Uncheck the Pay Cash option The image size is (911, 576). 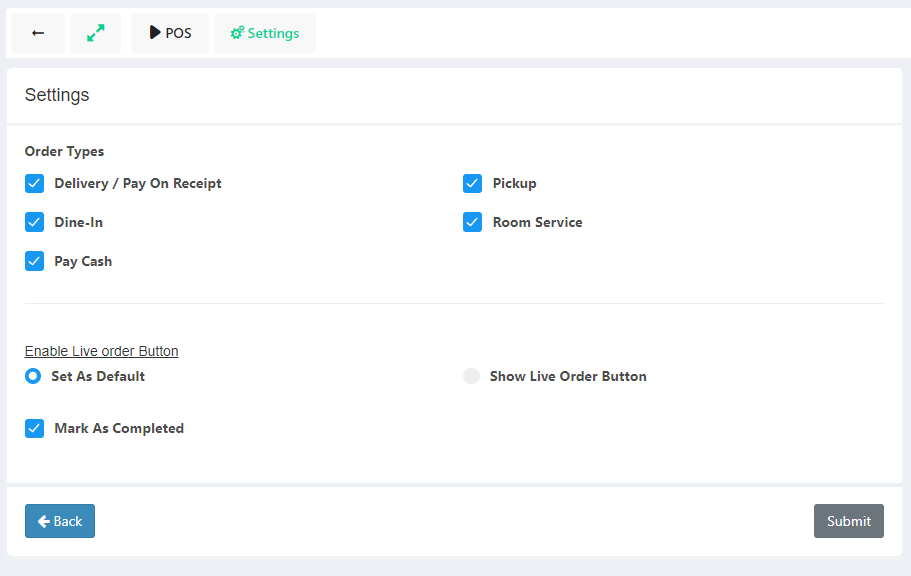pyautogui.click(x=35, y=261)
